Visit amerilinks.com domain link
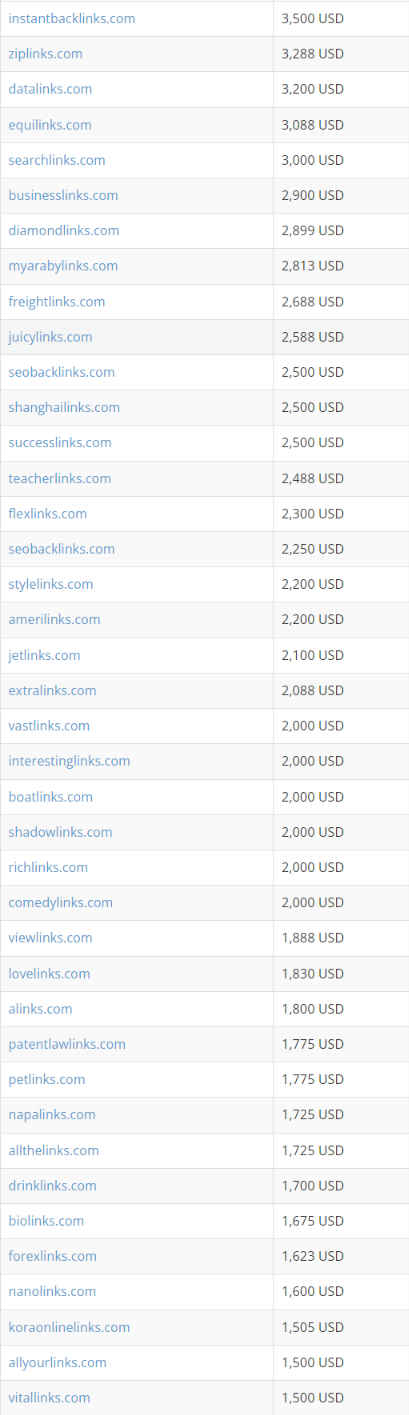 pos(54,619)
